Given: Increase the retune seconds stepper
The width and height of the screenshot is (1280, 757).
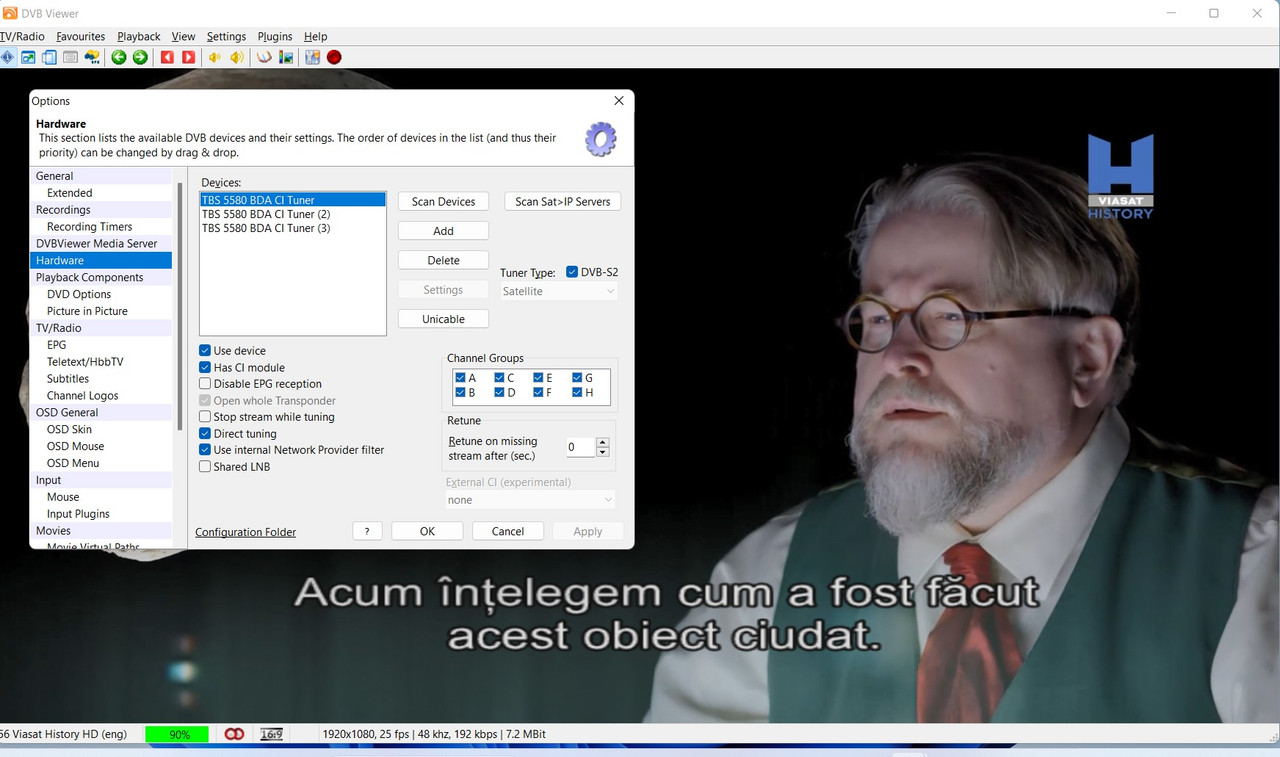Looking at the screenshot, I should click(602, 442).
